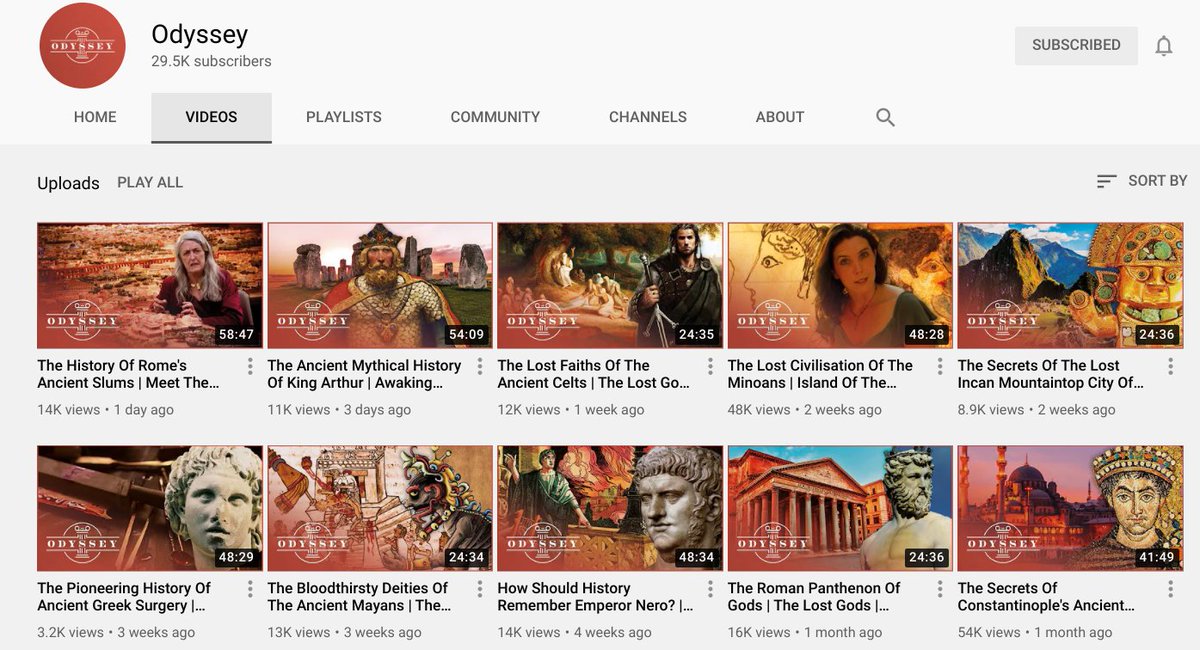Select the Videos tab
This screenshot has width=1200, height=650.
[x=211, y=117]
